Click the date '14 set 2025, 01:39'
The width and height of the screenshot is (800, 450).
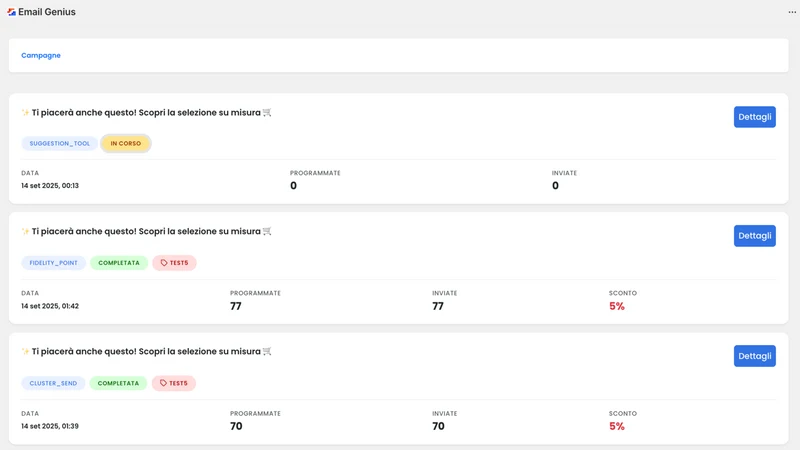click(50, 426)
